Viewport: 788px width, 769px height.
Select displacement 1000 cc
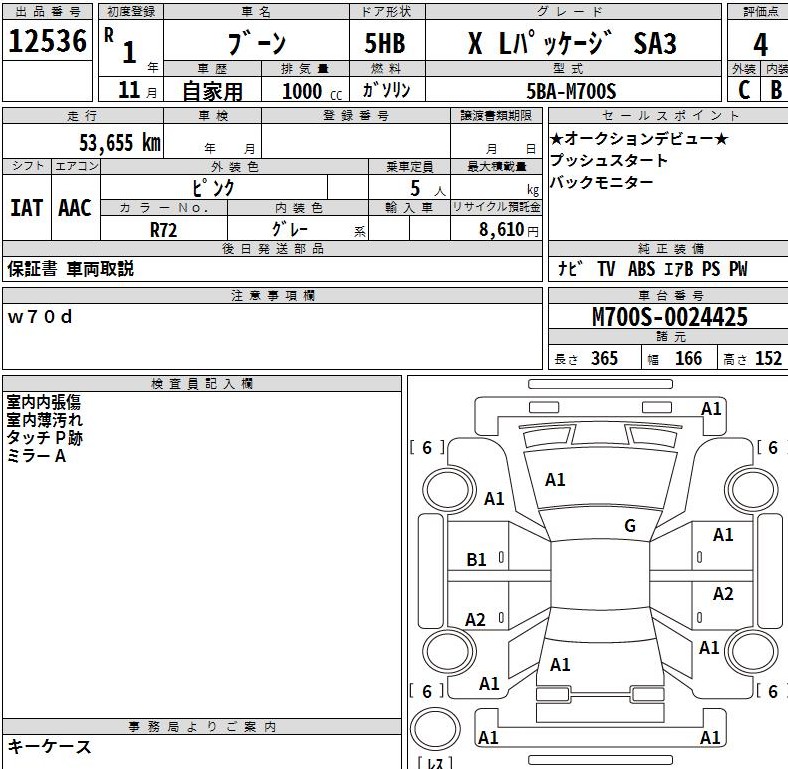[312, 91]
